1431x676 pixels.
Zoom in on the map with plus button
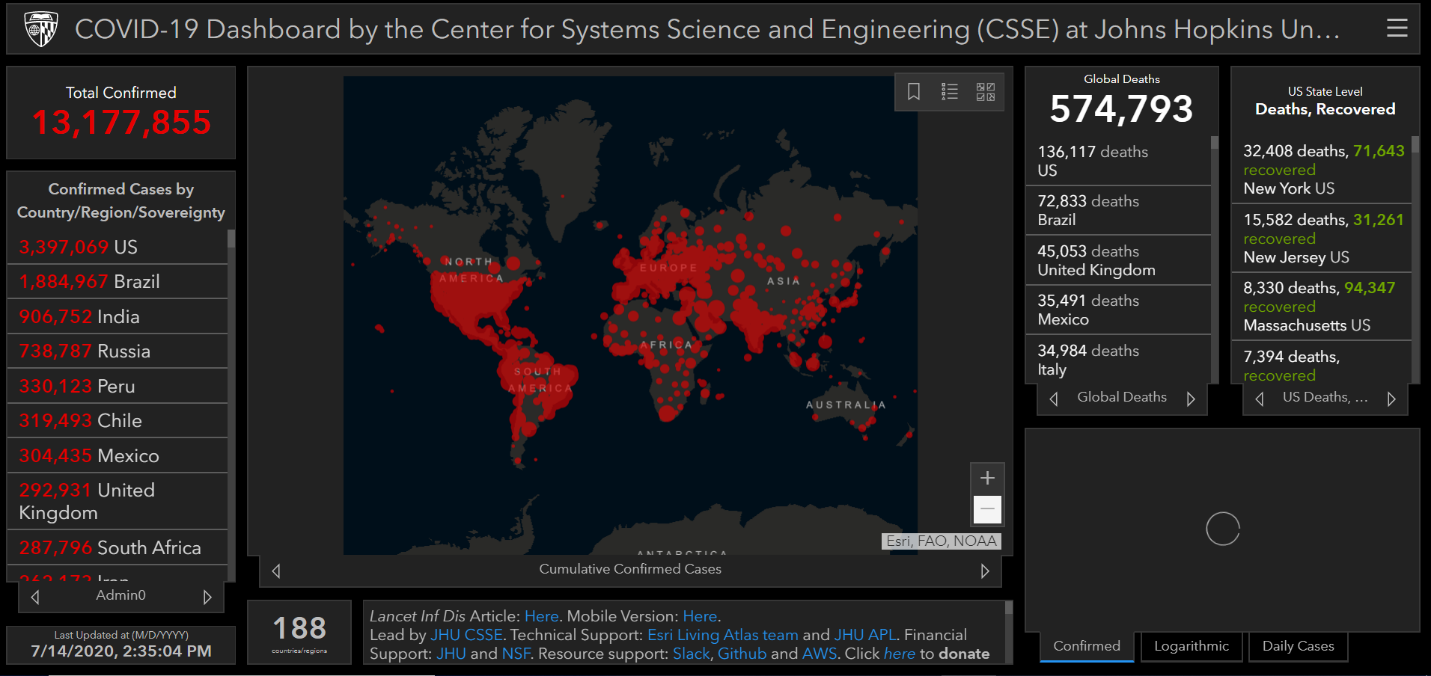click(987, 478)
